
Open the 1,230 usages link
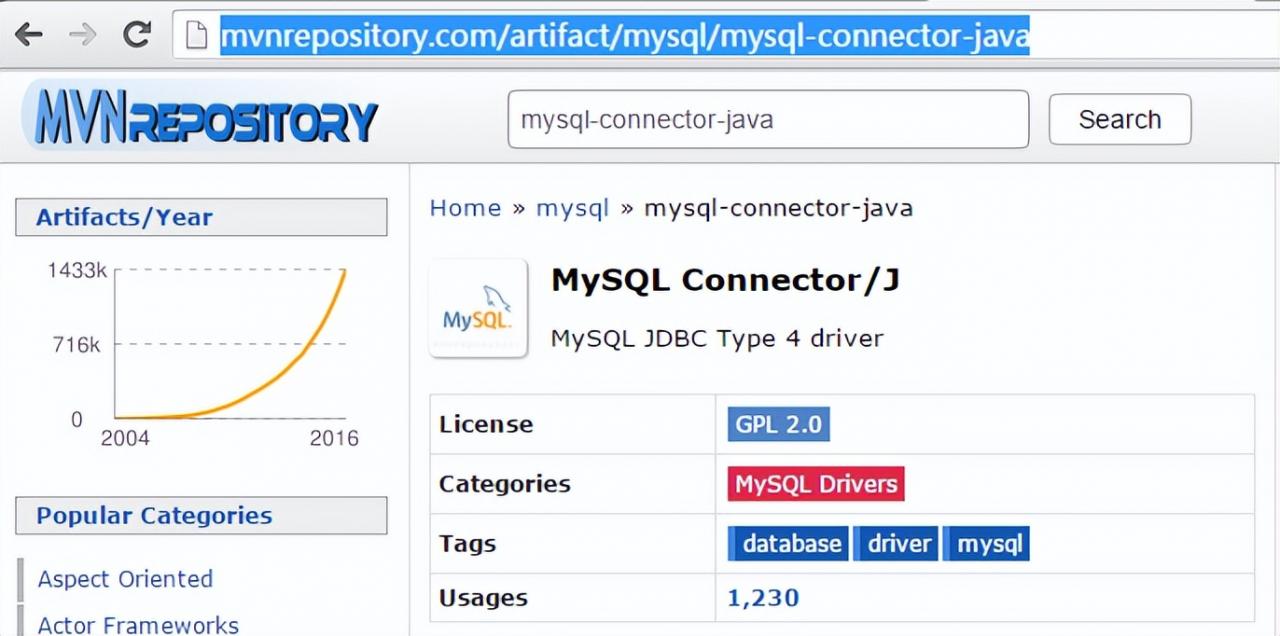763,598
